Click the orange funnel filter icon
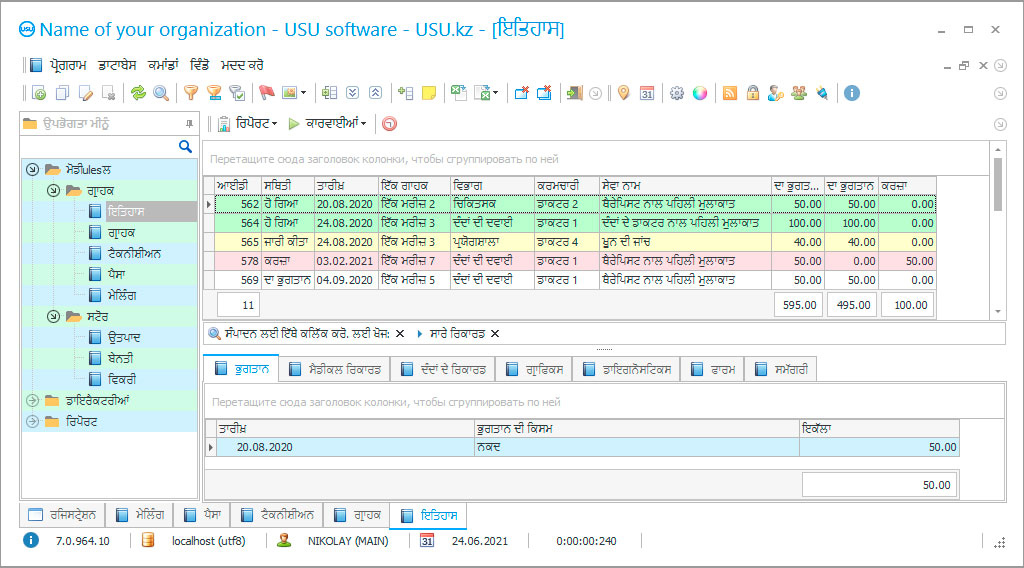The height and width of the screenshot is (568, 1024). point(190,93)
